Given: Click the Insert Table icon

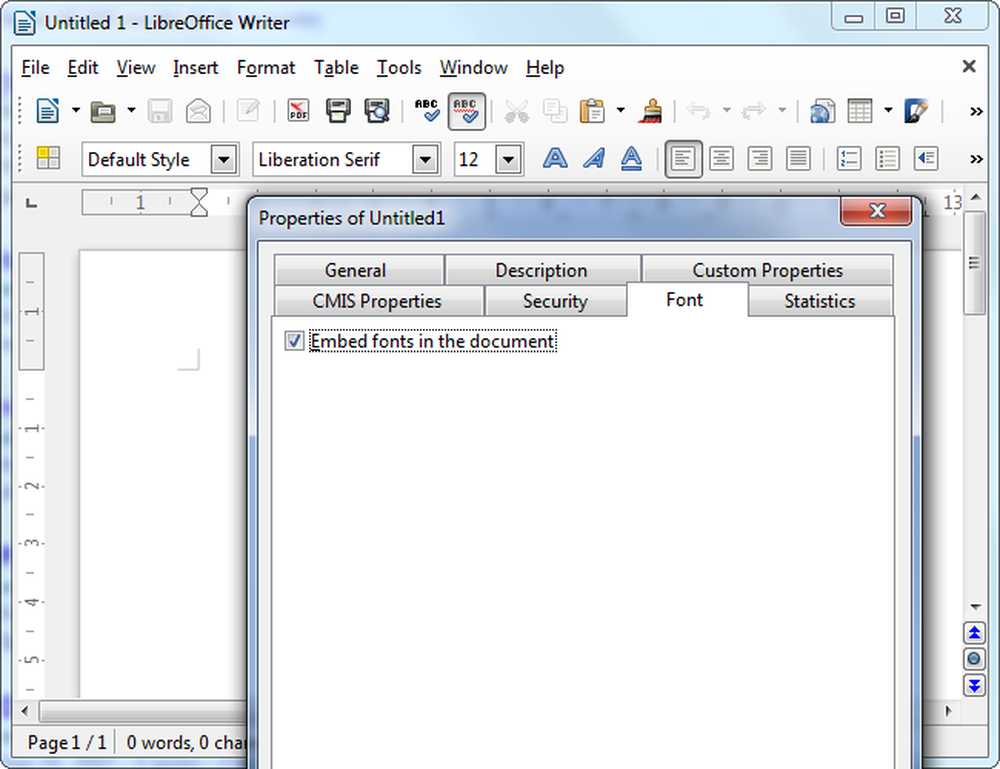Looking at the screenshot, I should 860,111.
